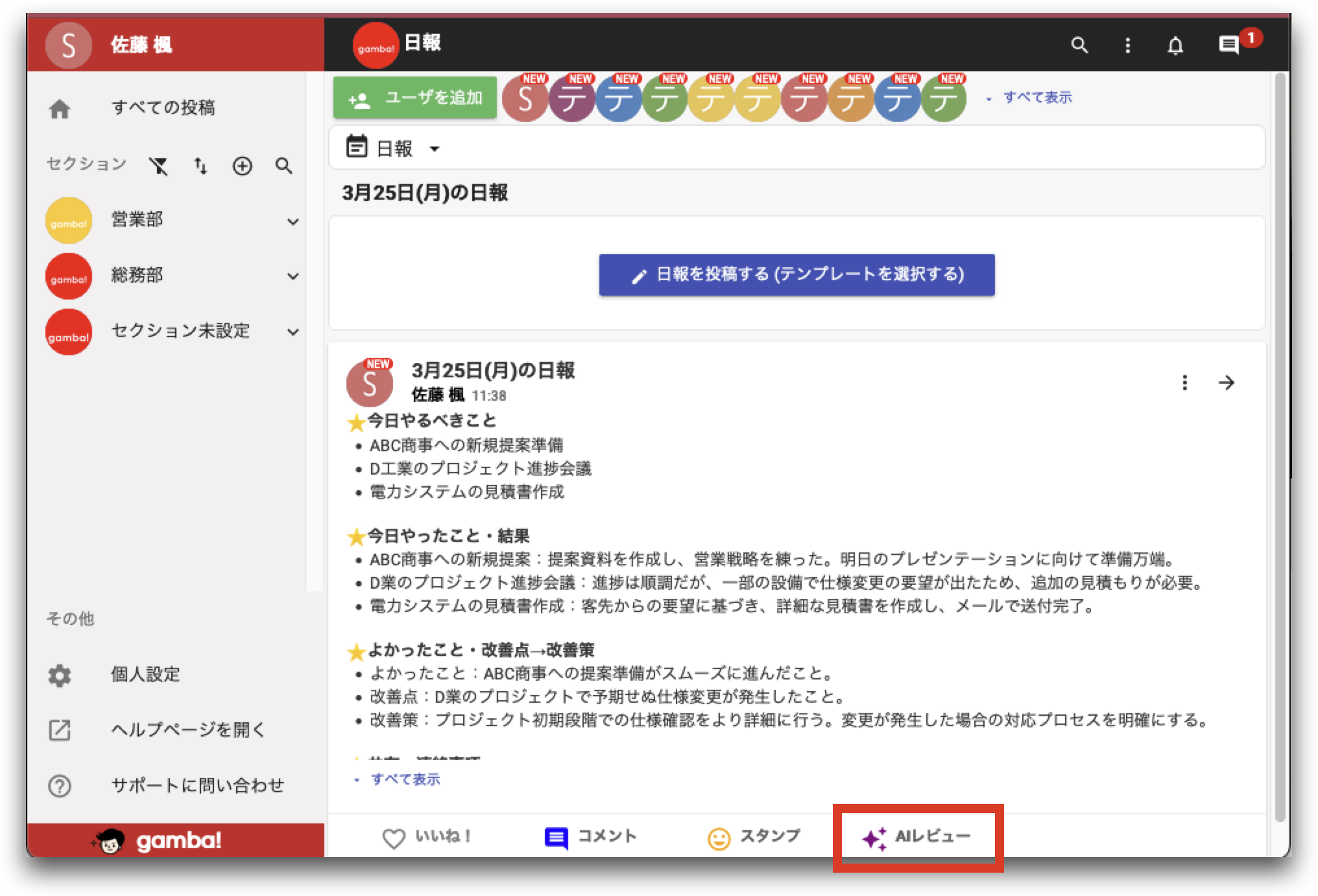Expand full post with すべて表示 link
Viewport: 1318px width, 896px height.
point(405,779)
